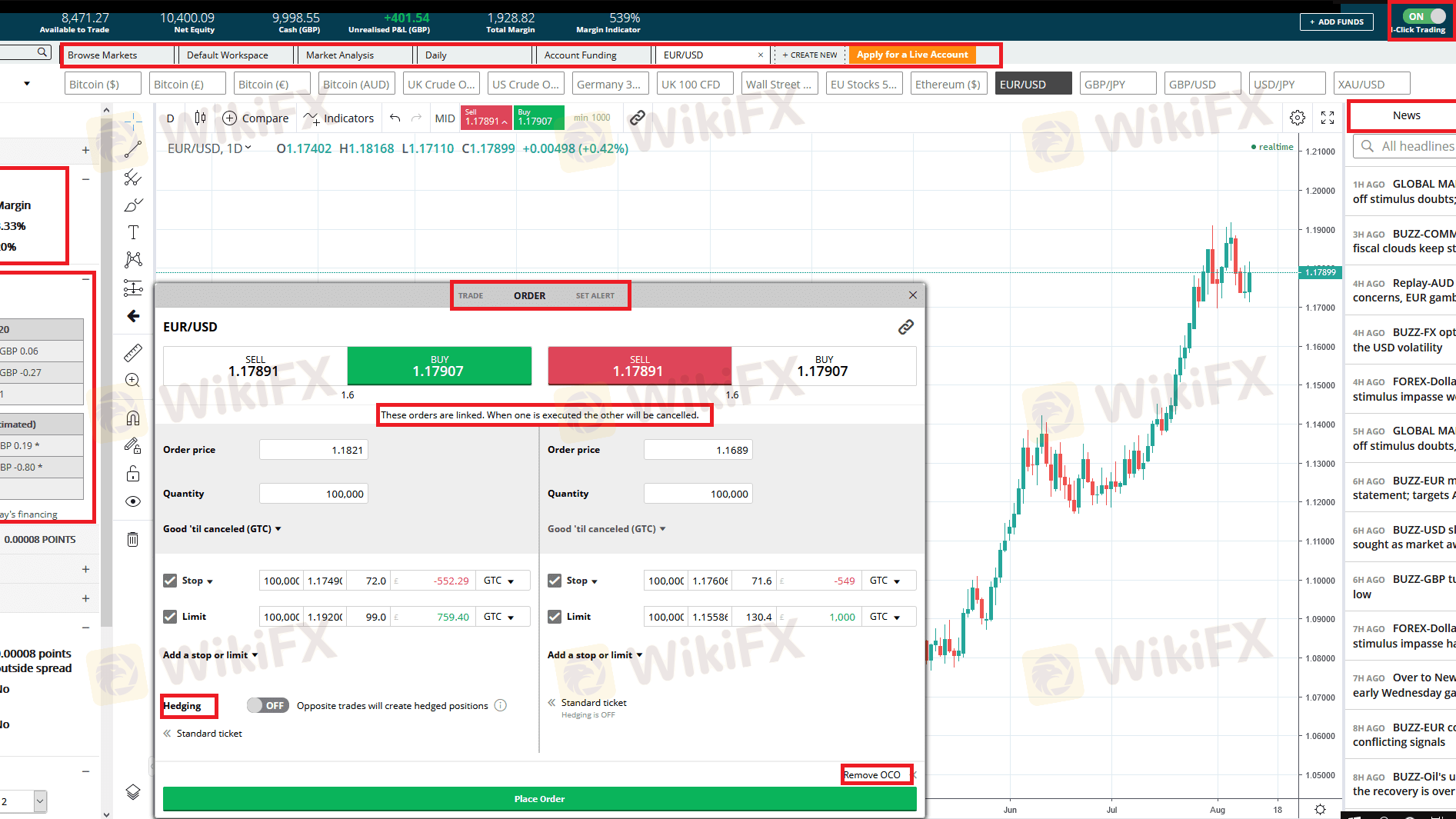The width and height of the screenshot is (1456, 819).
Task: Click Apply for a Live Account
Action: pyautogui.click(x=912, y=55)
